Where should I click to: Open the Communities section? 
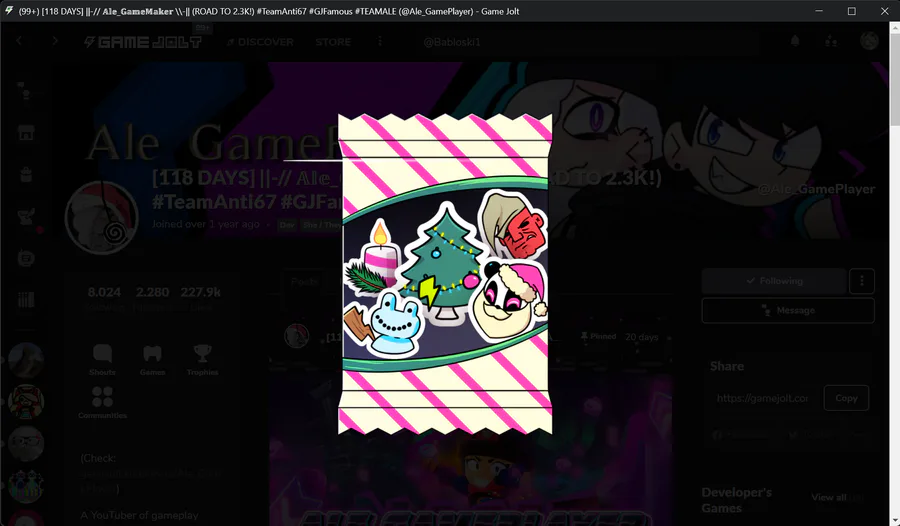102,402
